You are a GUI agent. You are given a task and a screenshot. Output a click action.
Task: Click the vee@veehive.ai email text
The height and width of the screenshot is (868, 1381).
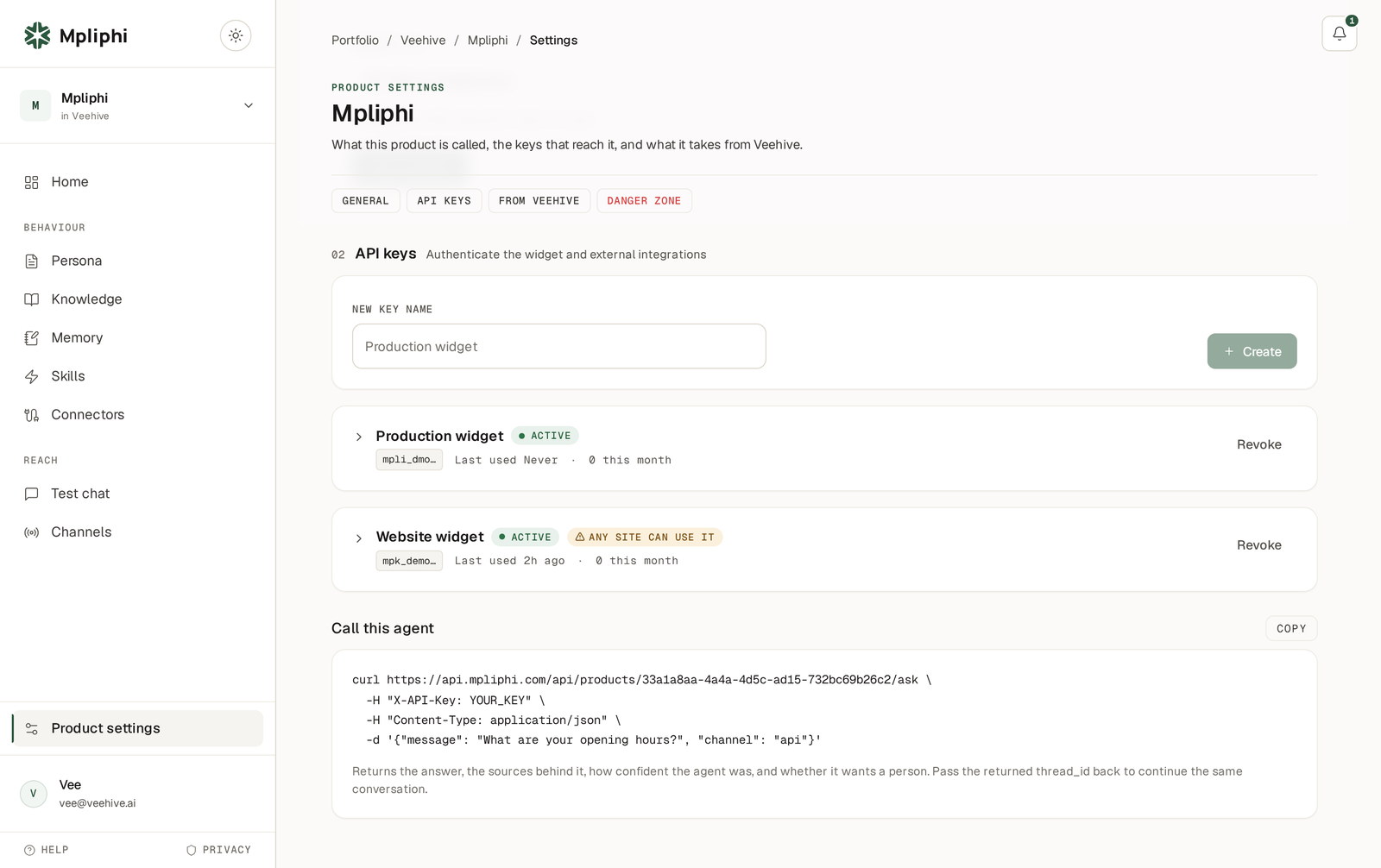(x=98, y=803)
